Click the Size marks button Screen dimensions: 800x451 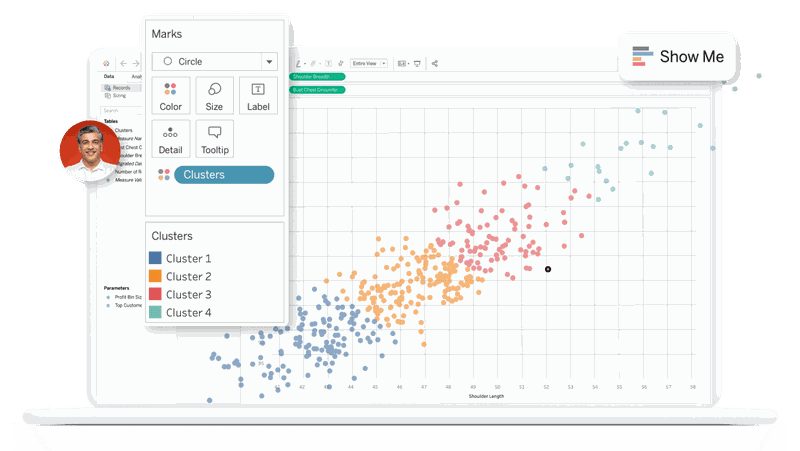coord(214,95)
